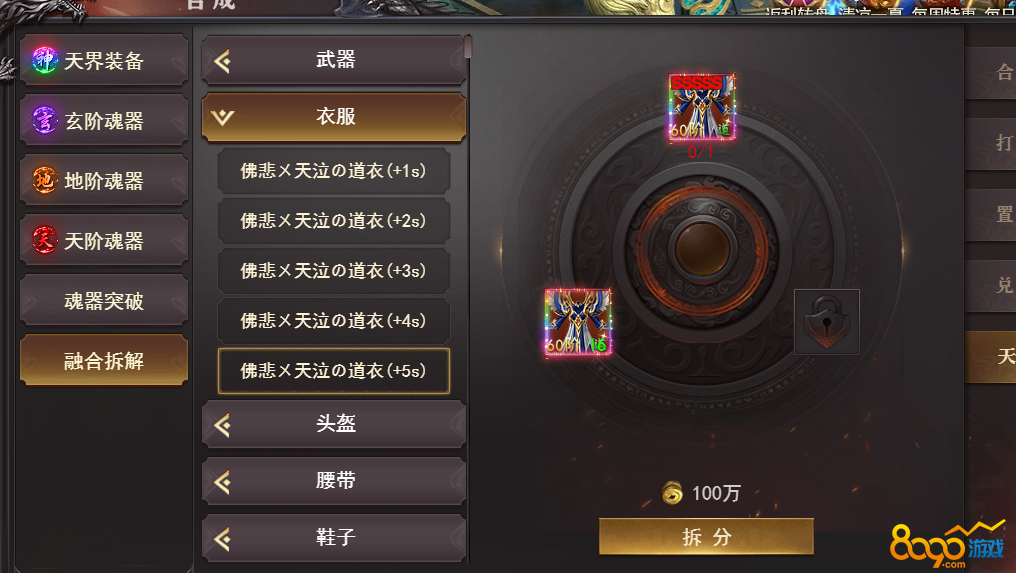The width and height of the screenshot is (1016, 573).
Task: Expand the 头盔 category
Action: click(x=334, y=424)
